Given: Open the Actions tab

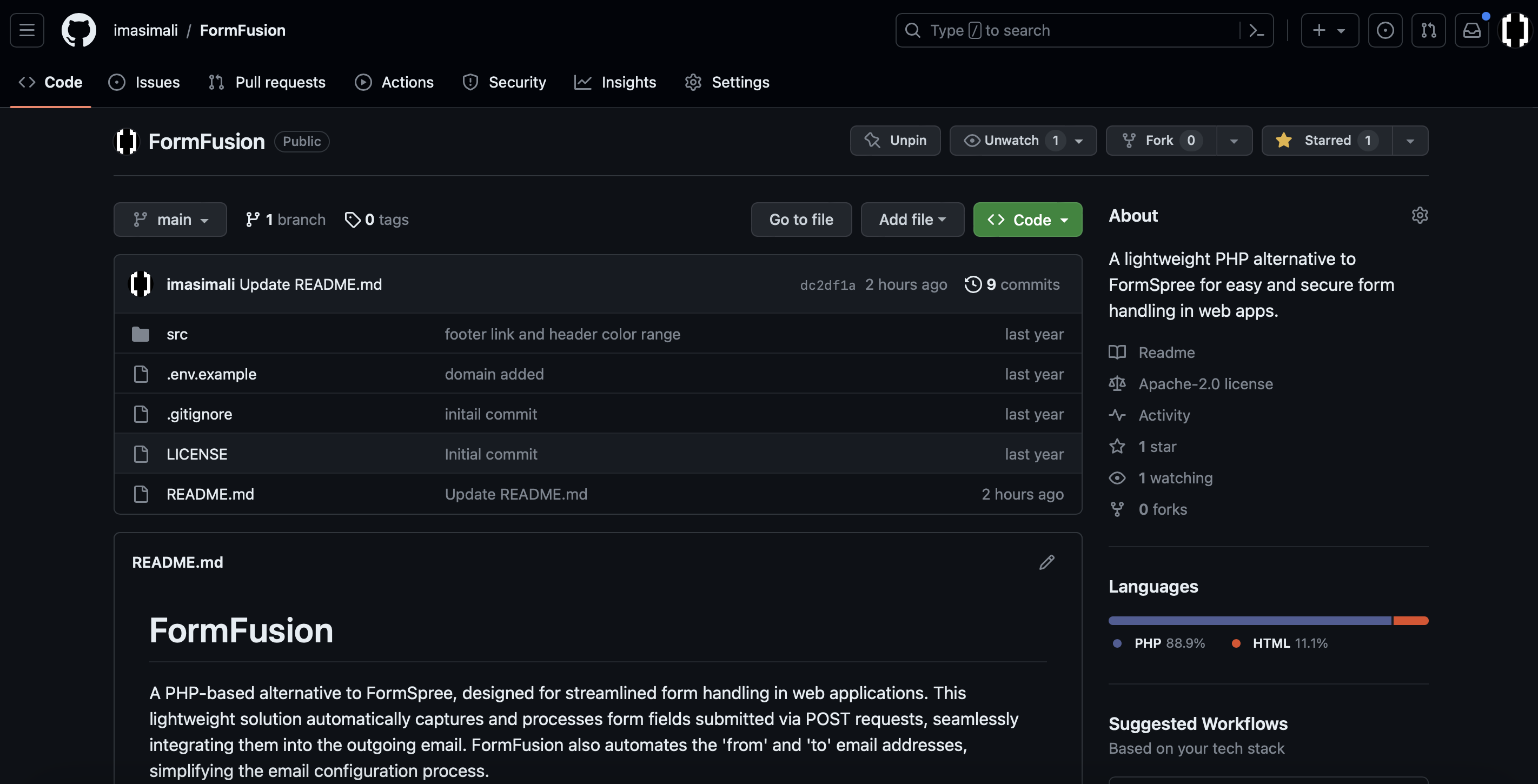Looking at the screenshot, I should click(x=394, y=82).
